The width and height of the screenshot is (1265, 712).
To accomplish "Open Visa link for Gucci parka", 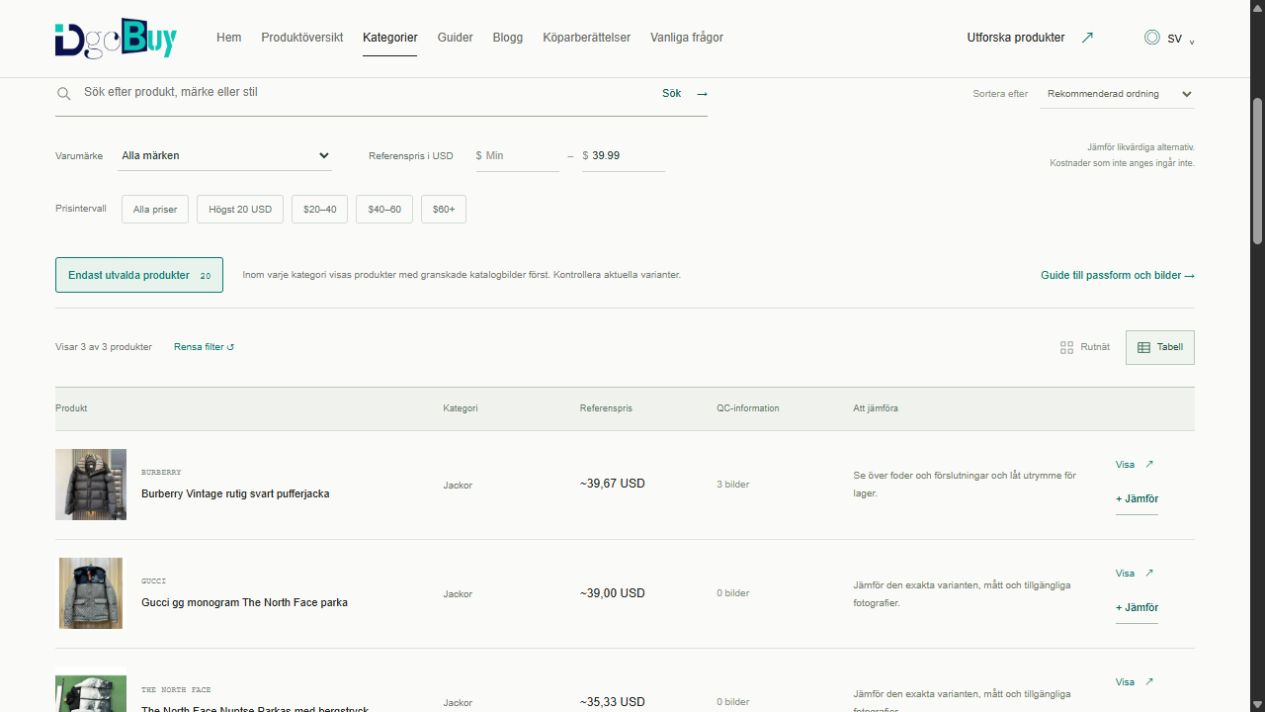I will click(1134, 573).
